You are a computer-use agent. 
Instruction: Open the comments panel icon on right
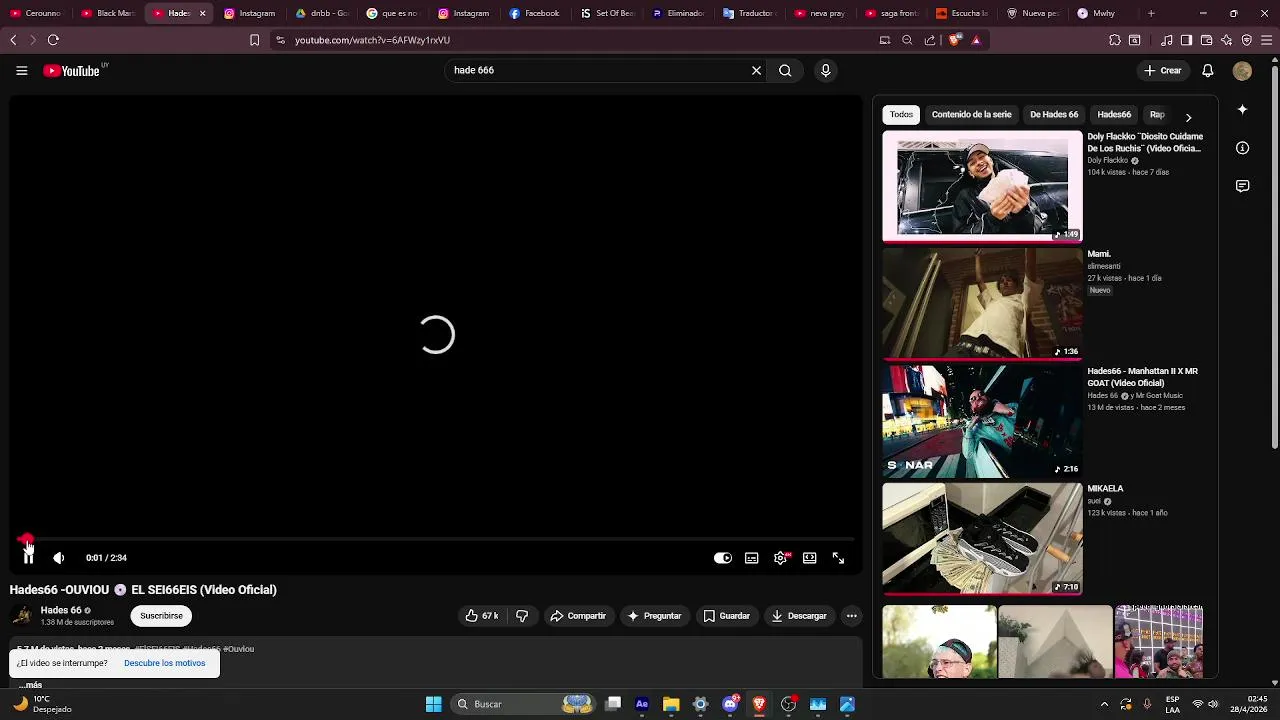[x=1242, y=186]
